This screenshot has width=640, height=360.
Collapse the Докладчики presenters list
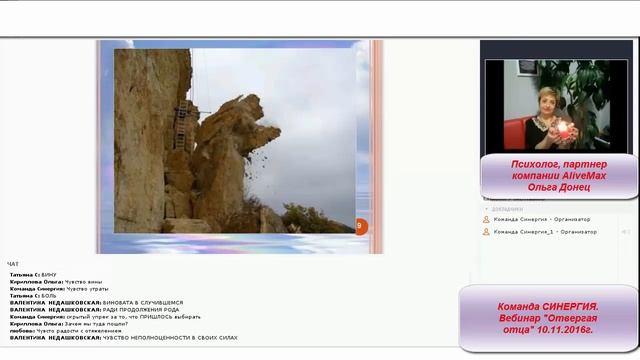click(x=487, y=209)
